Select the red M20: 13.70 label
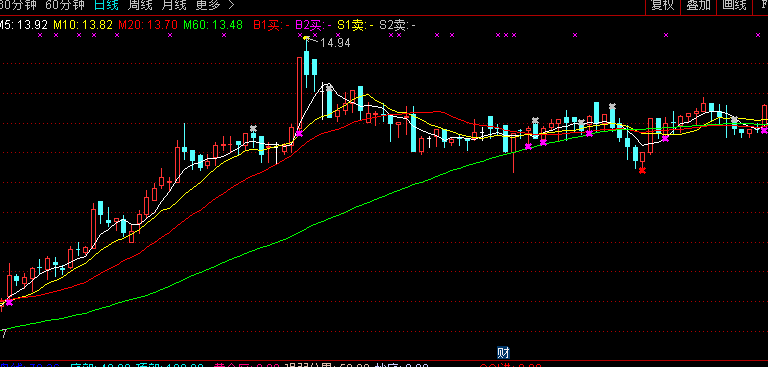 [x=148, y=24]
